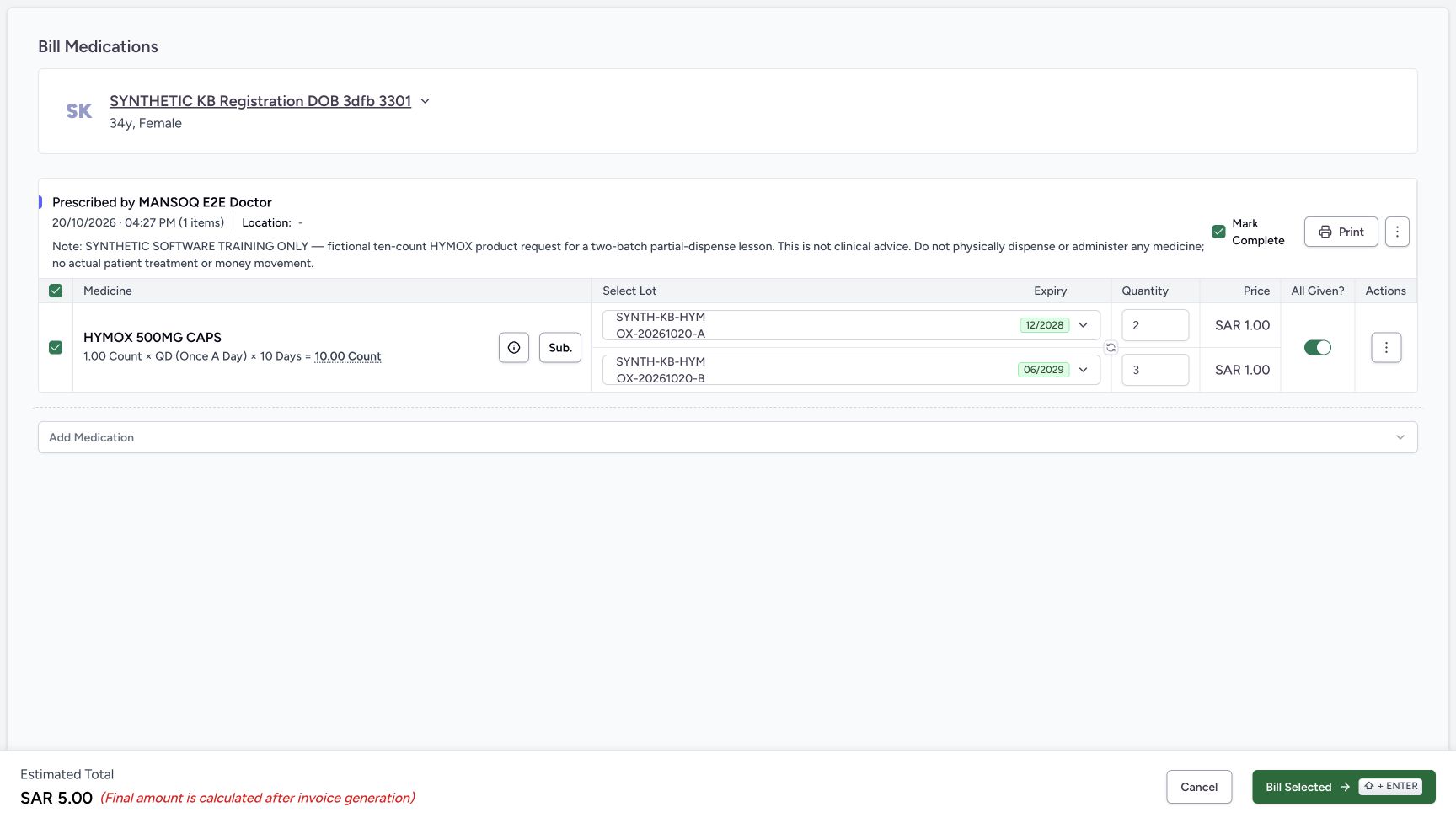Click the Price column header
This screenshot has width=1456, height=823.
(1256, 291)
